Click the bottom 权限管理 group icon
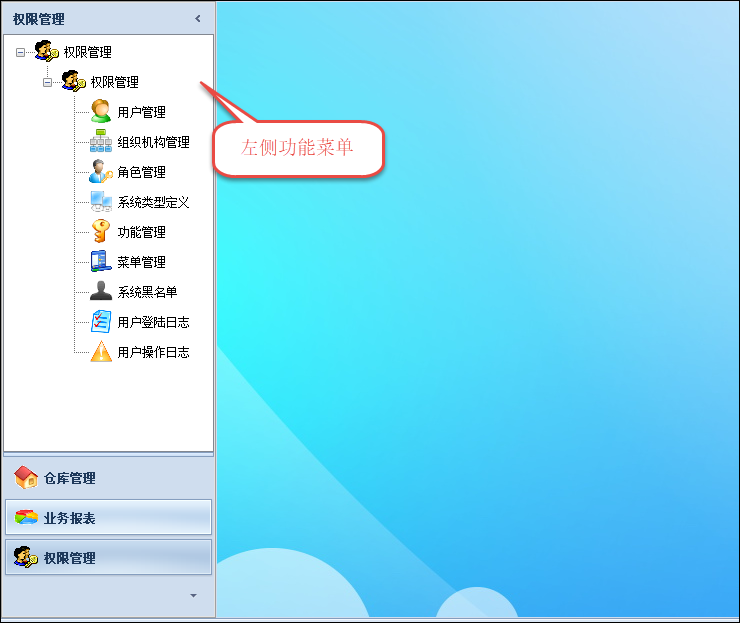The width and height of the screenshot is (740, 623). point(26,557)
